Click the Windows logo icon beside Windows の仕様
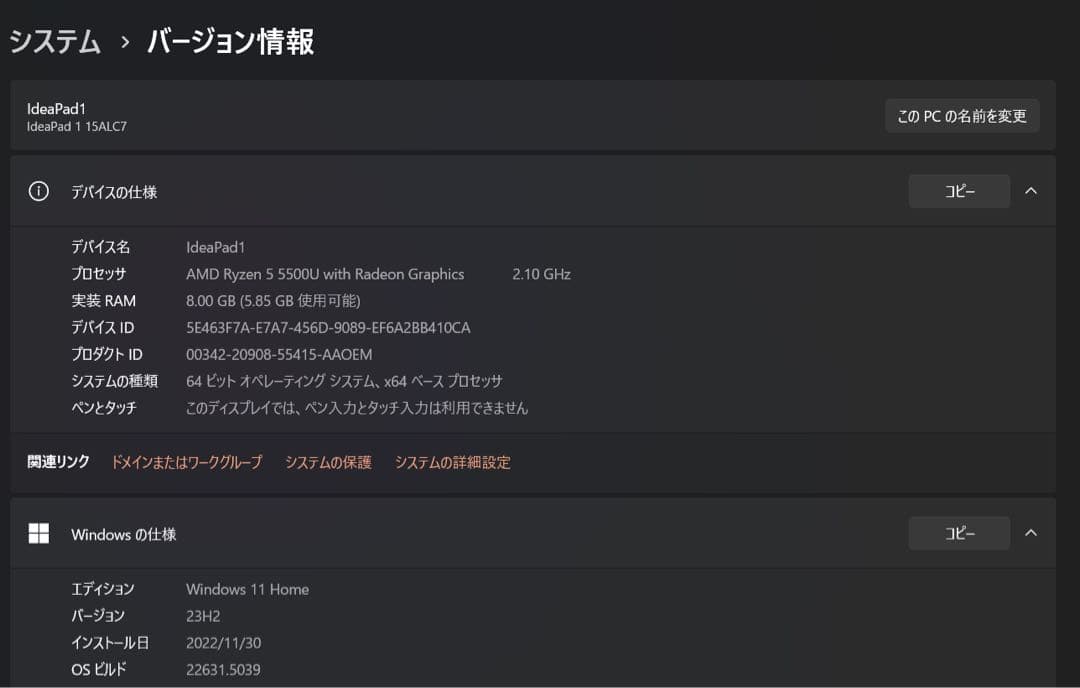 [x=38, y=533]
